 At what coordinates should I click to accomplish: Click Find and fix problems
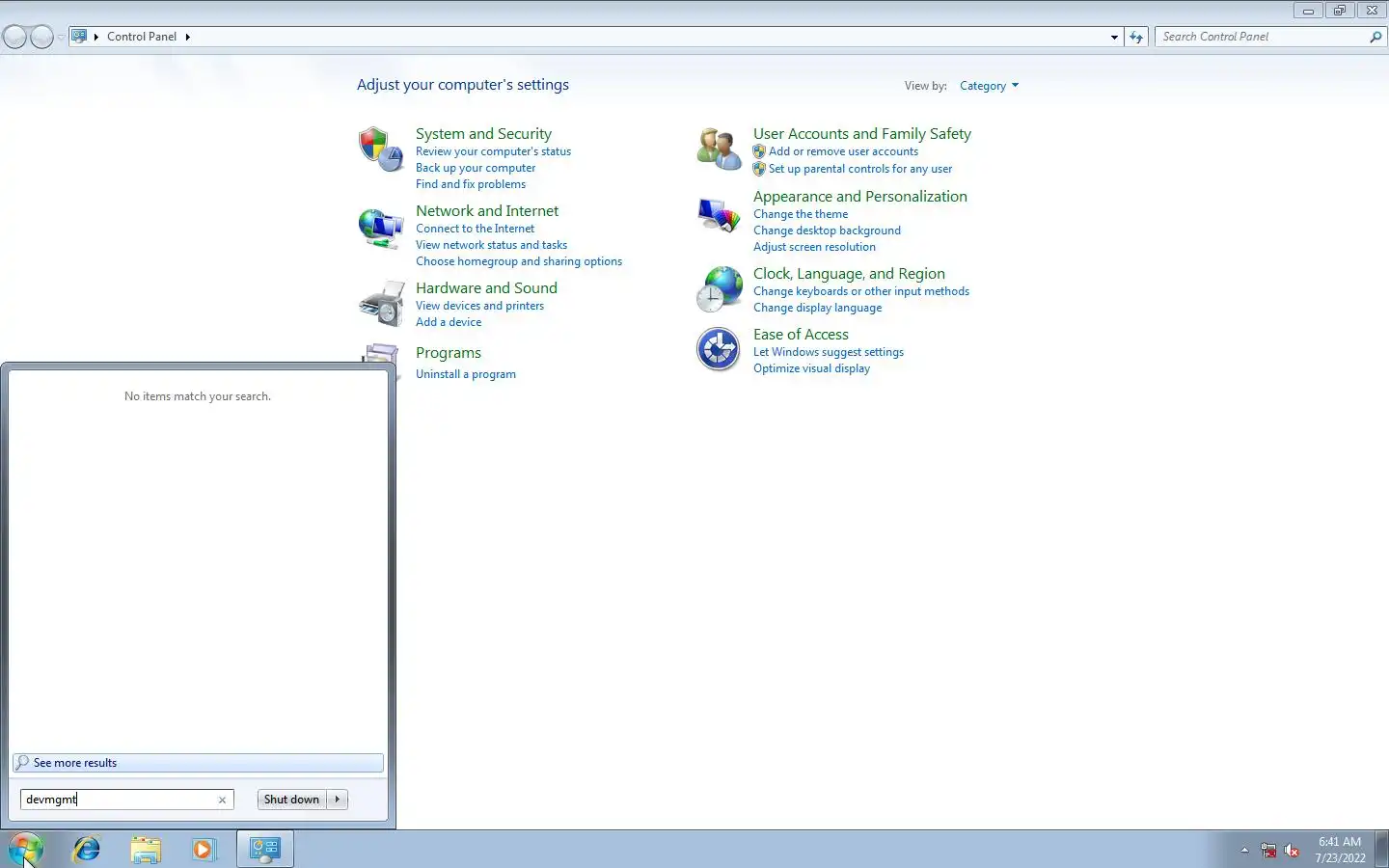[x=471, y=184]
